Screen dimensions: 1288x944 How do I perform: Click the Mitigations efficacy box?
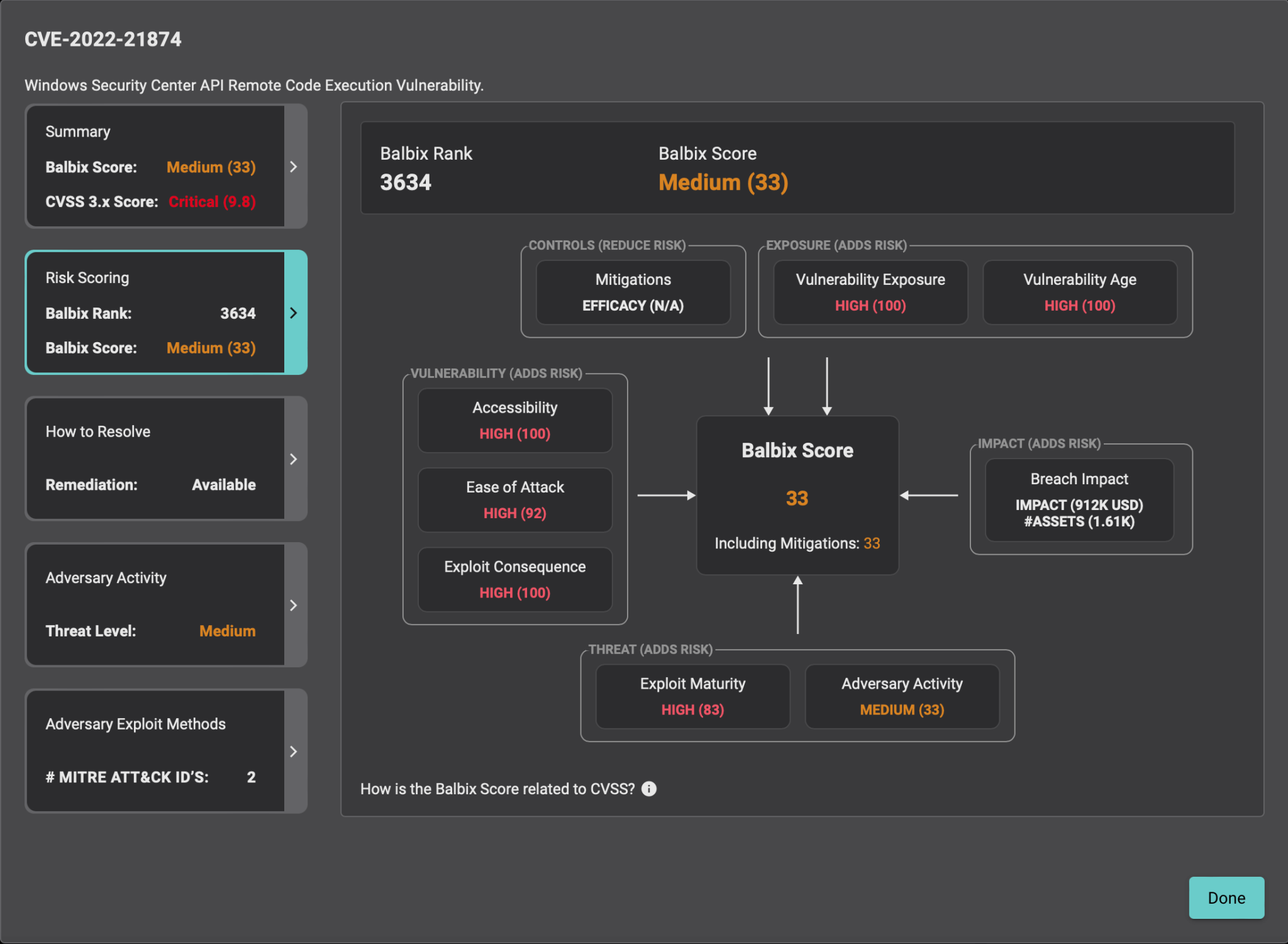coord(633,292)
